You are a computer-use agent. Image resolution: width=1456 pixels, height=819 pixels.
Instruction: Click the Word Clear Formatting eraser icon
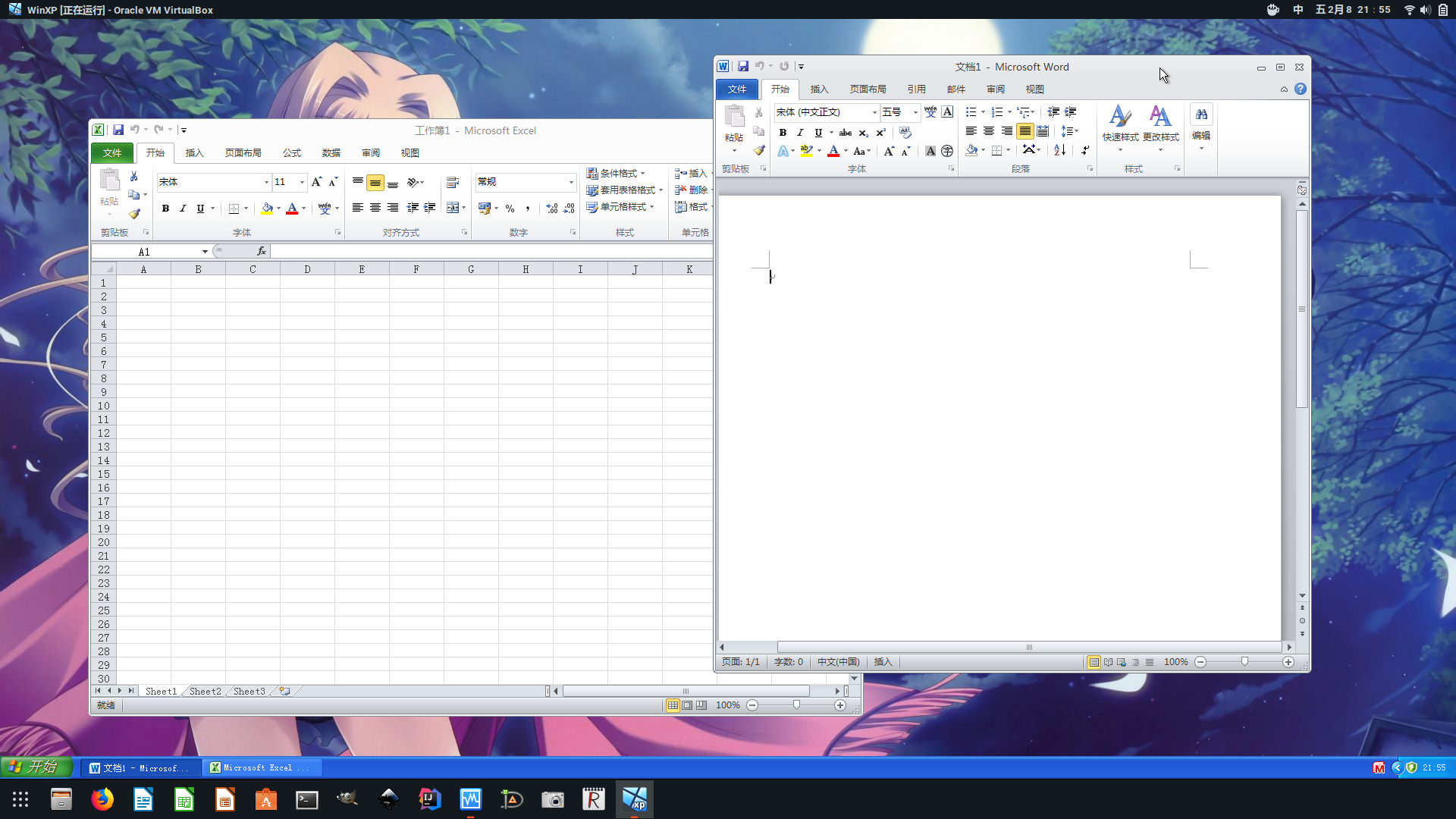(x=905, y=132)
